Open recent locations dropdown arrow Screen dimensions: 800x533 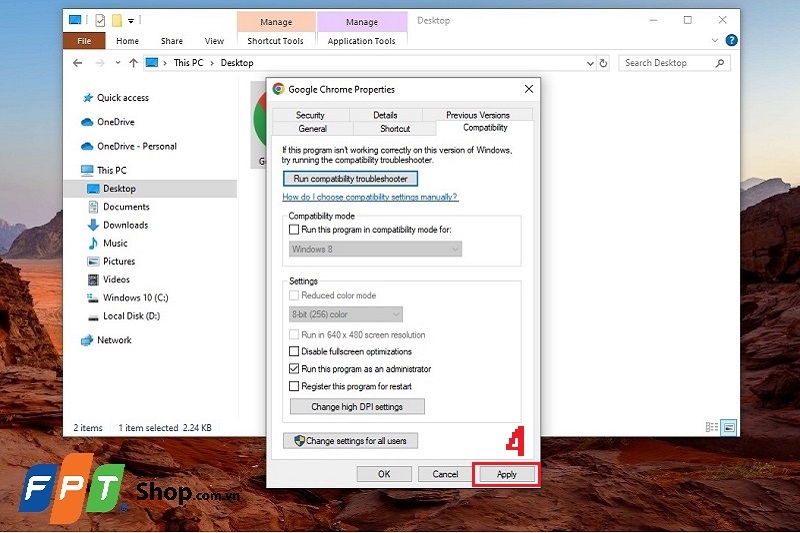(118, 63)
